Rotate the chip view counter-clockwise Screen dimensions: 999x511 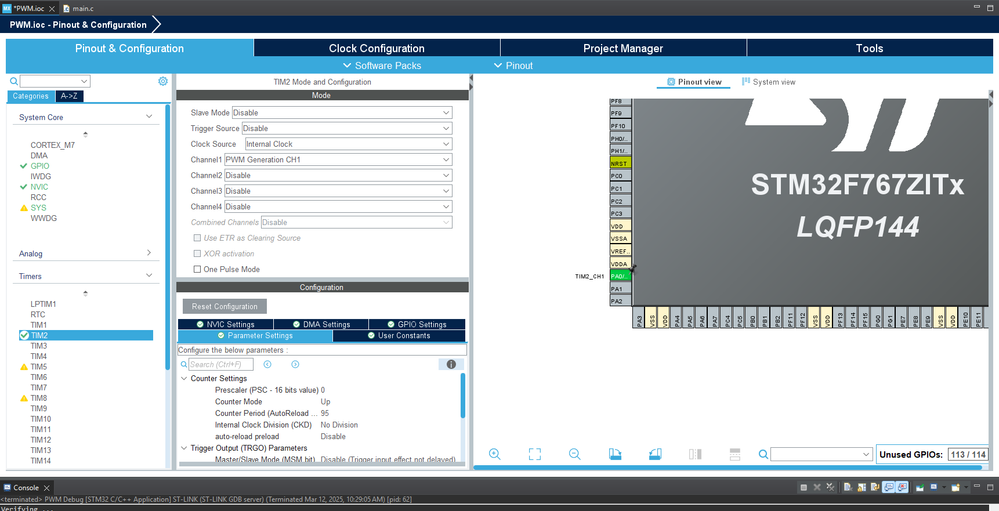(655, 454)
